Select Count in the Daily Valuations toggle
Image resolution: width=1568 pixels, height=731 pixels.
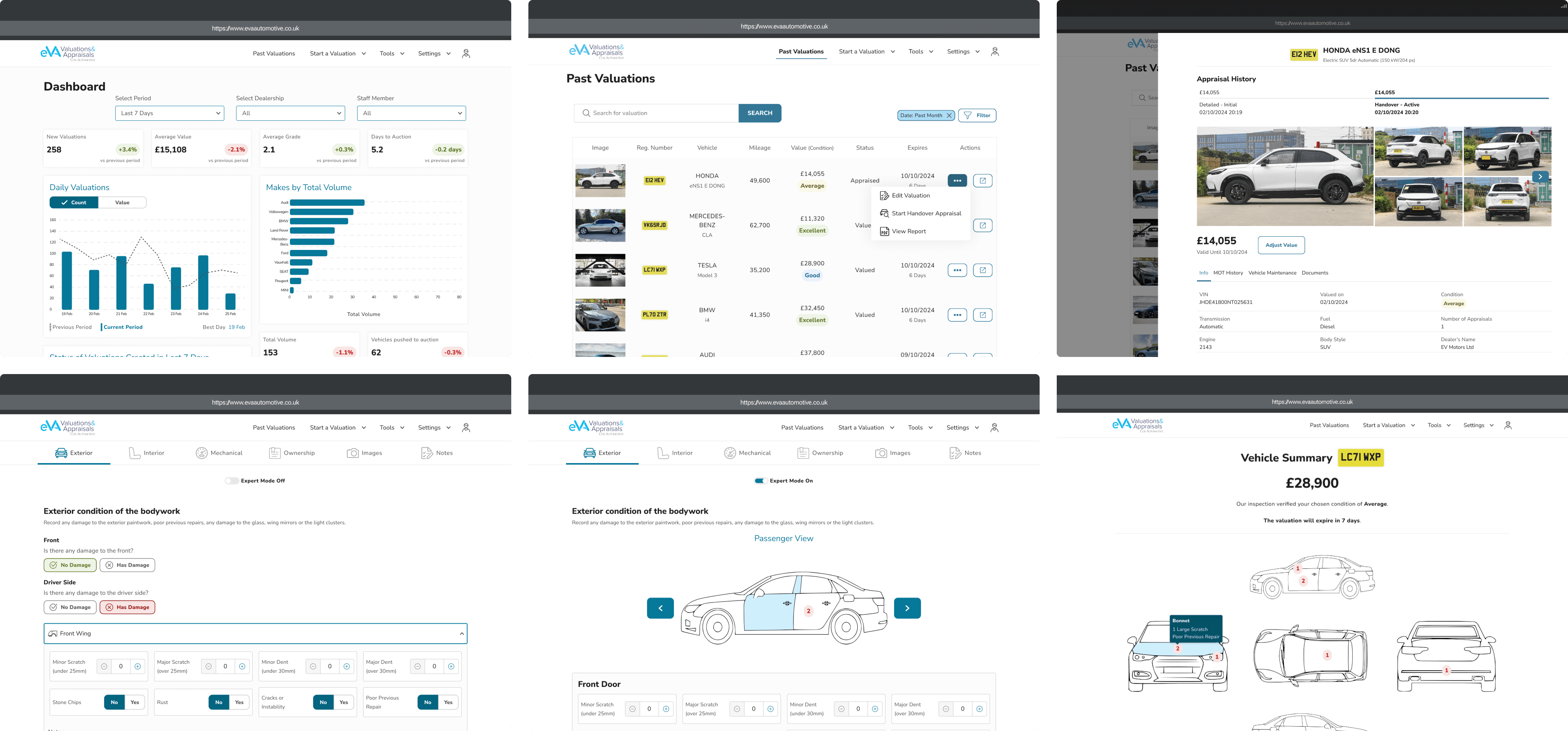pyautogui.click(x=74, y=203)
